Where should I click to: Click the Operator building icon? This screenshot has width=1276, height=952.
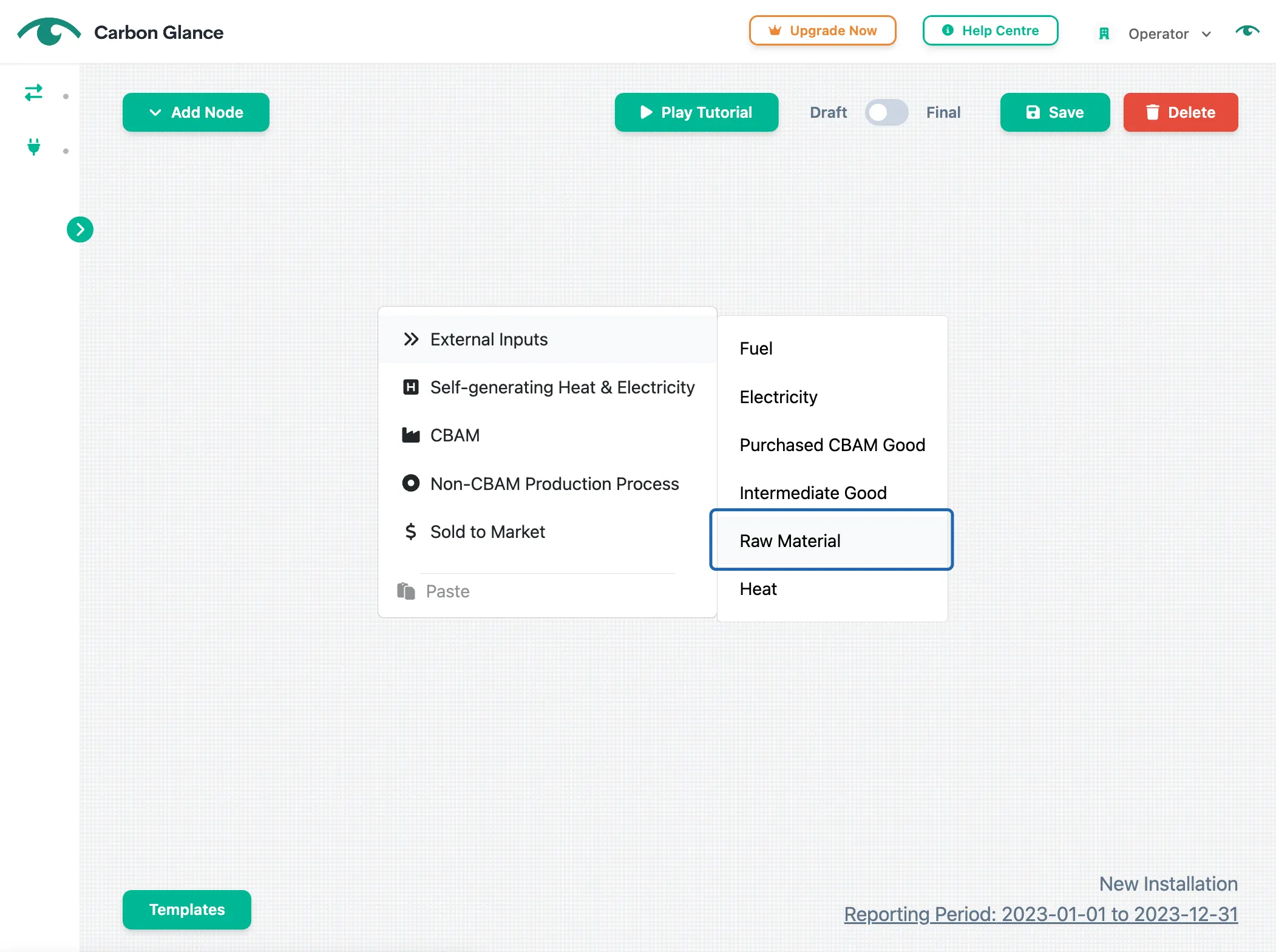[1104, 34]
